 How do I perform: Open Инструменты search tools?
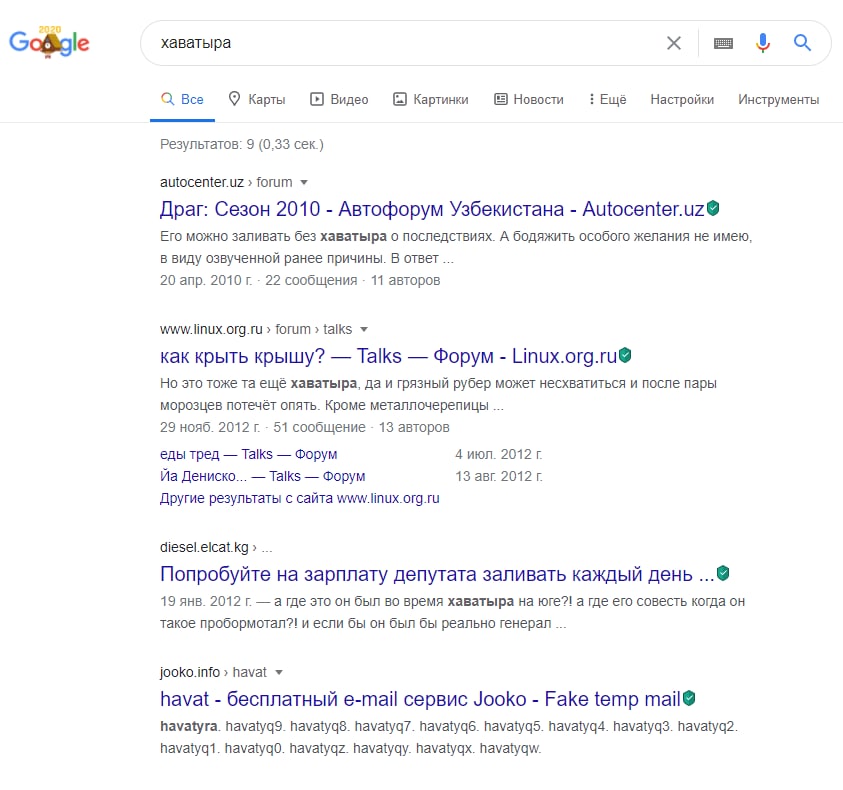click(778, 99)
